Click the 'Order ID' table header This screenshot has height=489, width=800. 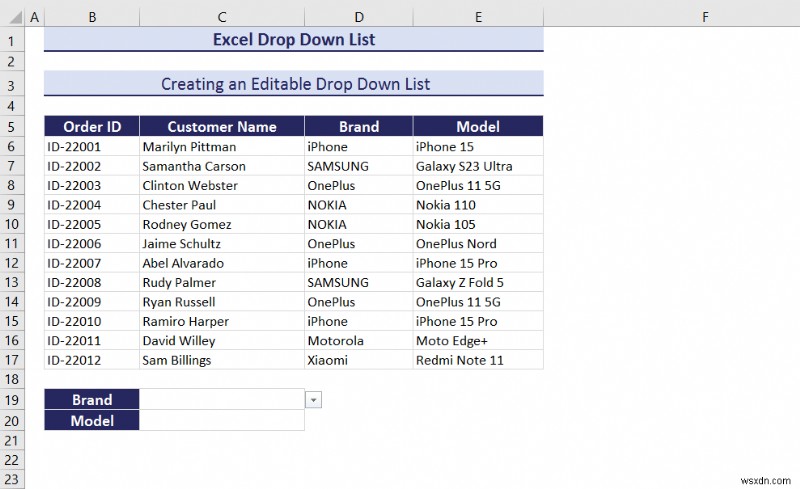92,126
